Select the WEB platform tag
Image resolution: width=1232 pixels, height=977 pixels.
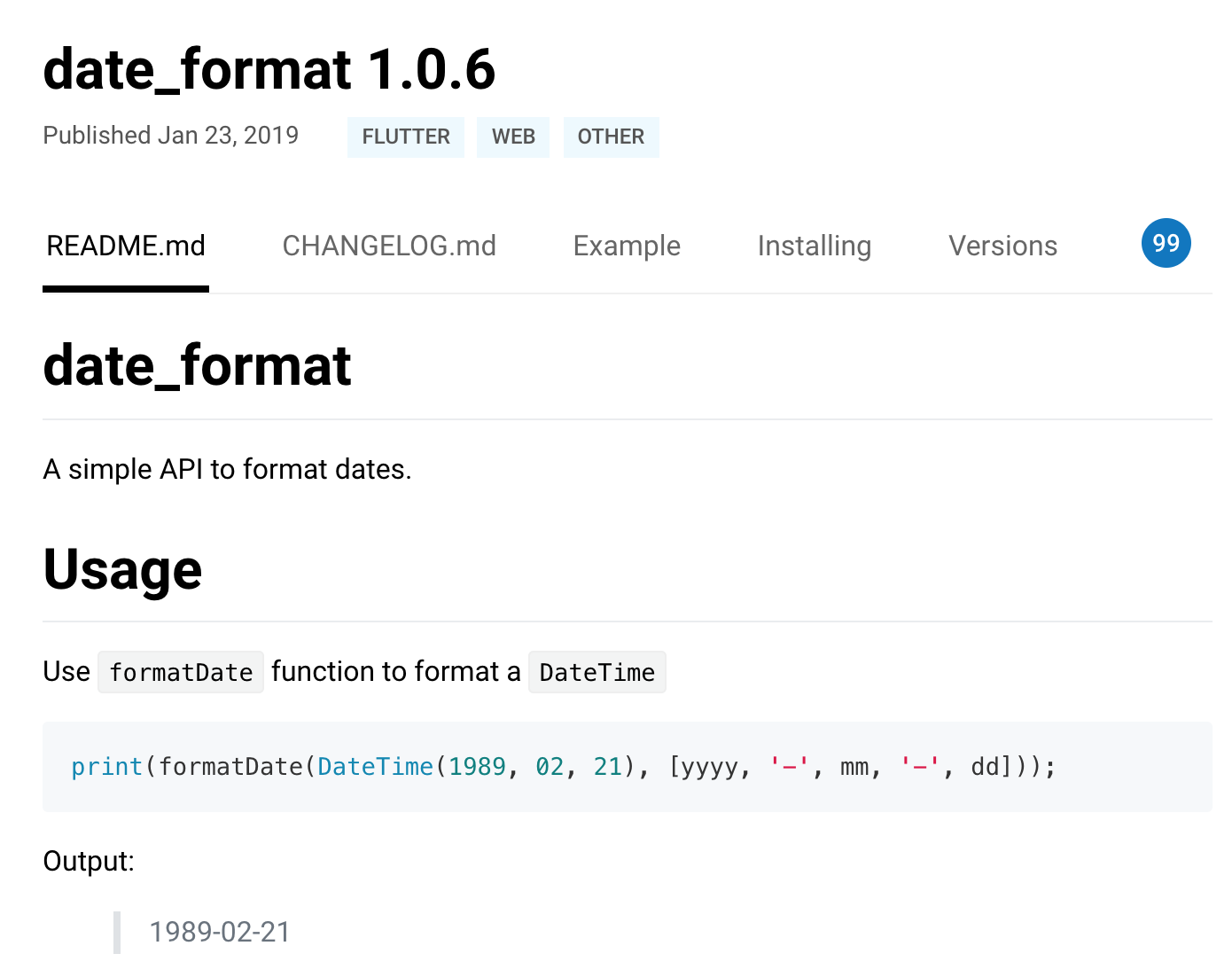513,137
